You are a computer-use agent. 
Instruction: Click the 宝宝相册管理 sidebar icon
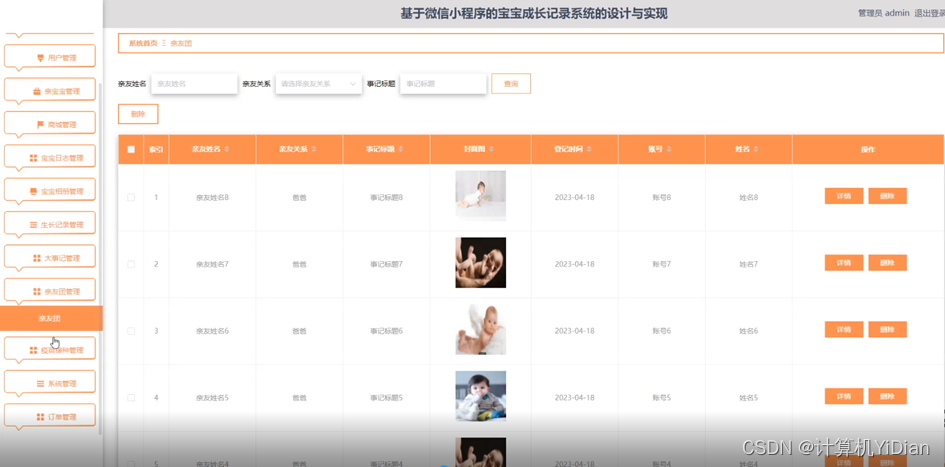pos(33,192)
